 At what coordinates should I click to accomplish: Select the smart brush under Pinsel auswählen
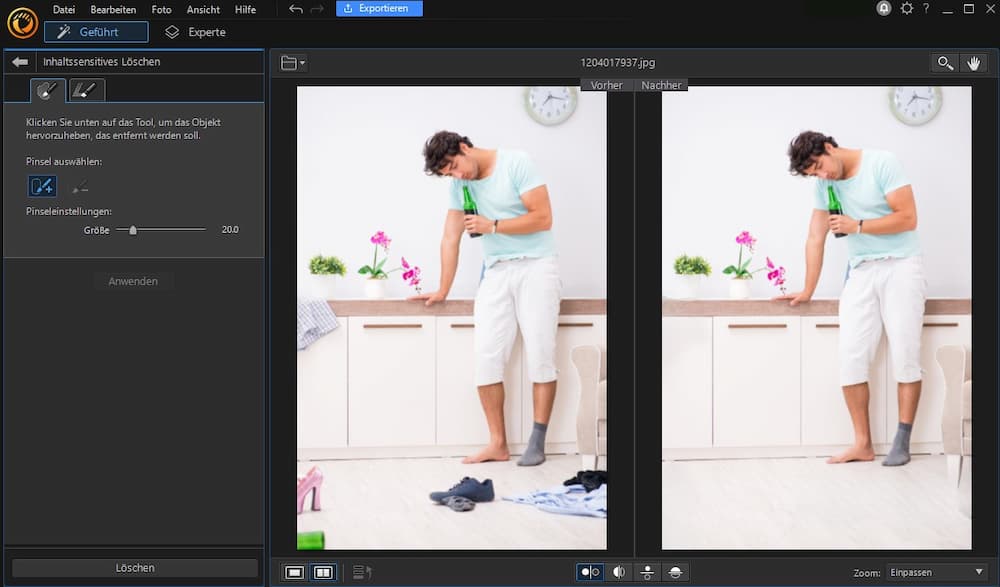click(x=42, y=186)
